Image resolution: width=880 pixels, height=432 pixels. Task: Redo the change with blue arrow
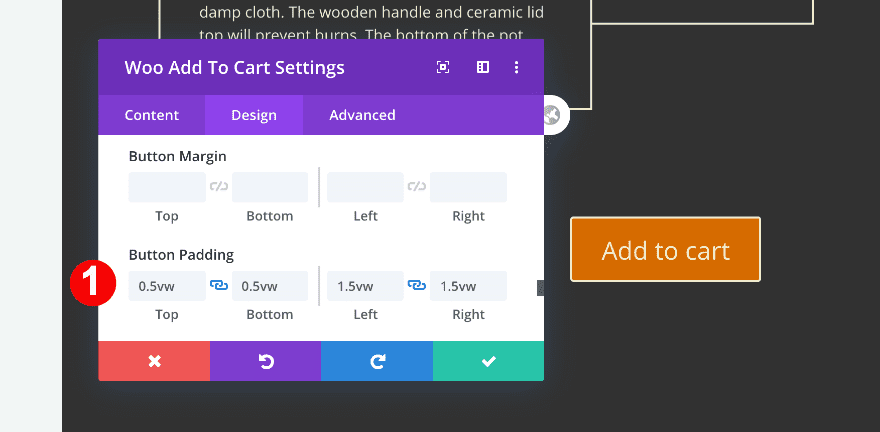[x=377, y=361]
